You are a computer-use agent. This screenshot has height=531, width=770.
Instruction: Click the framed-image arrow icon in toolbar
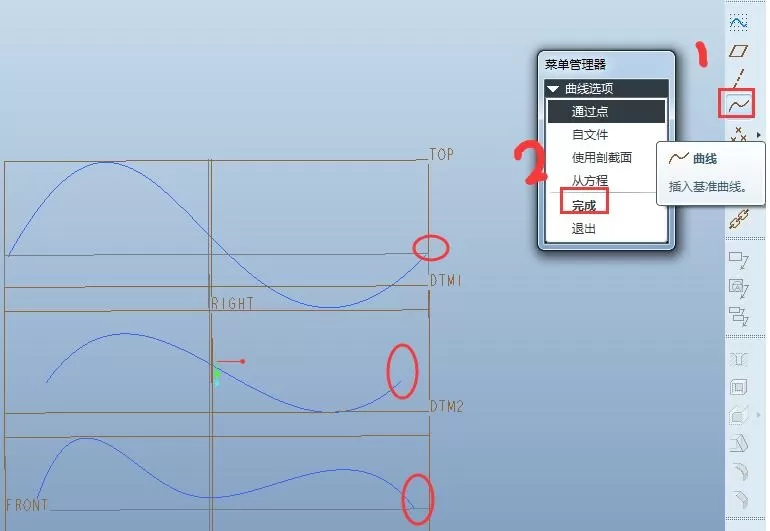click(739, 288)
